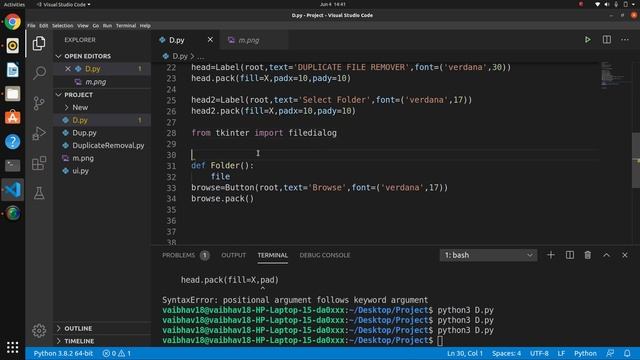This screenshot has height=360, width=640.
Task: Close the terminal panel
Action: [624, 255]
